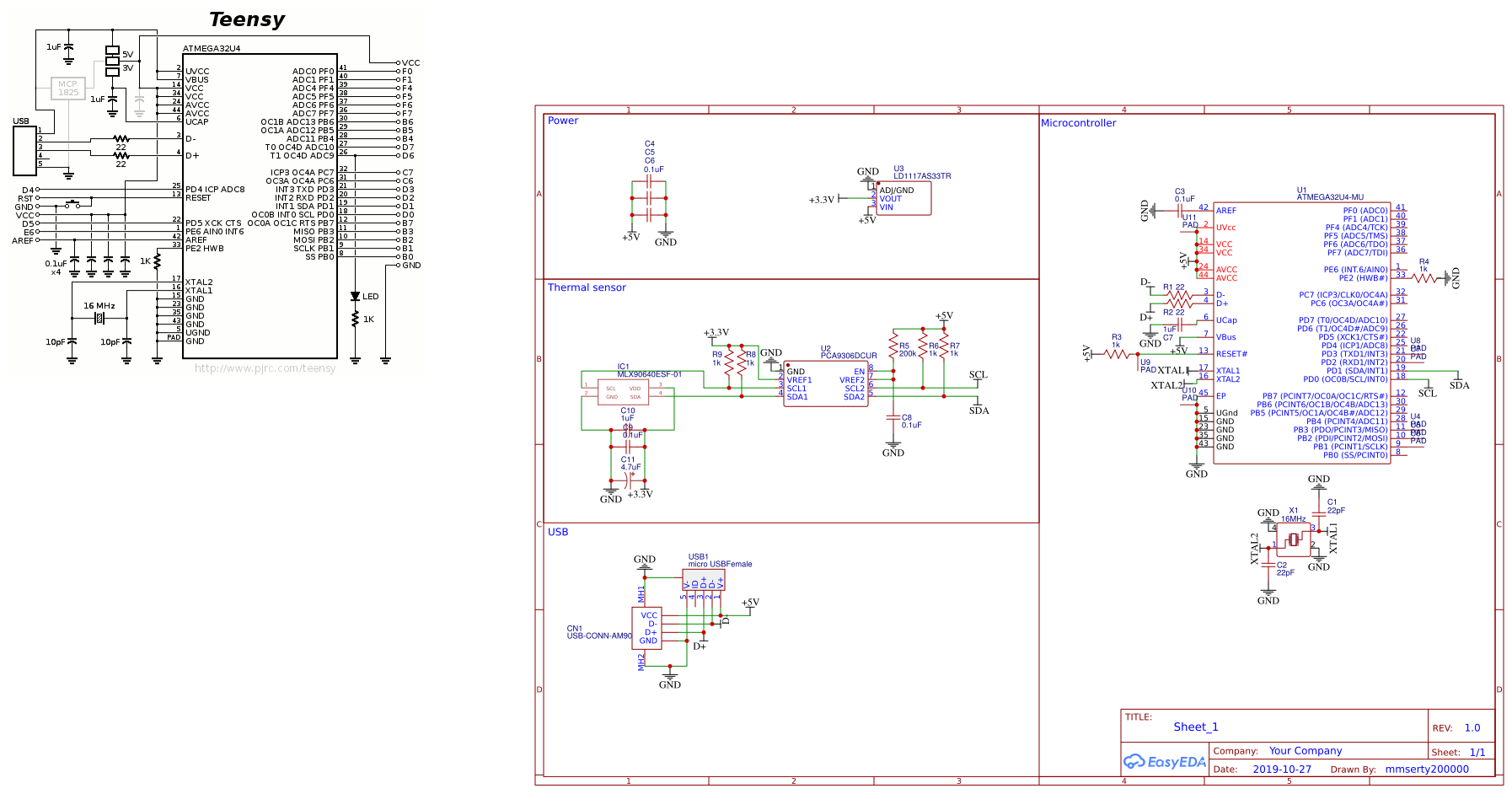
Task: Select the reset pushbutton symbol near RST
Action: (72, 203)
